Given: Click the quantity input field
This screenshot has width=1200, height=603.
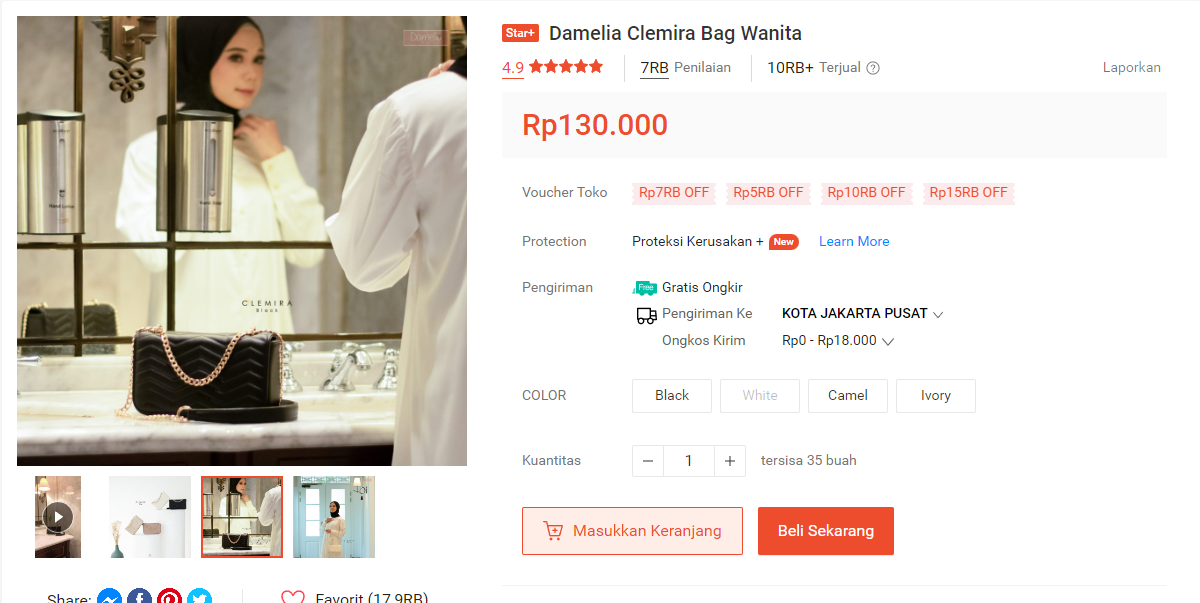Looking at the screenshot, I should click(689, 461).
